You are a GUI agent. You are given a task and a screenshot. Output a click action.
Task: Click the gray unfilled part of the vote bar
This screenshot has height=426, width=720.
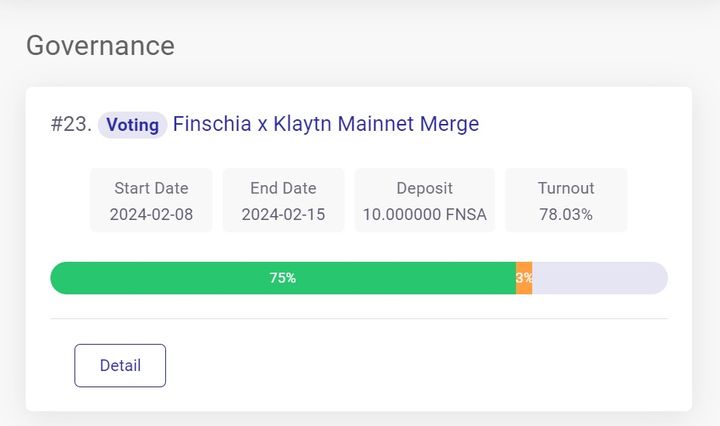pyautogui.click(x=600, y=278)
